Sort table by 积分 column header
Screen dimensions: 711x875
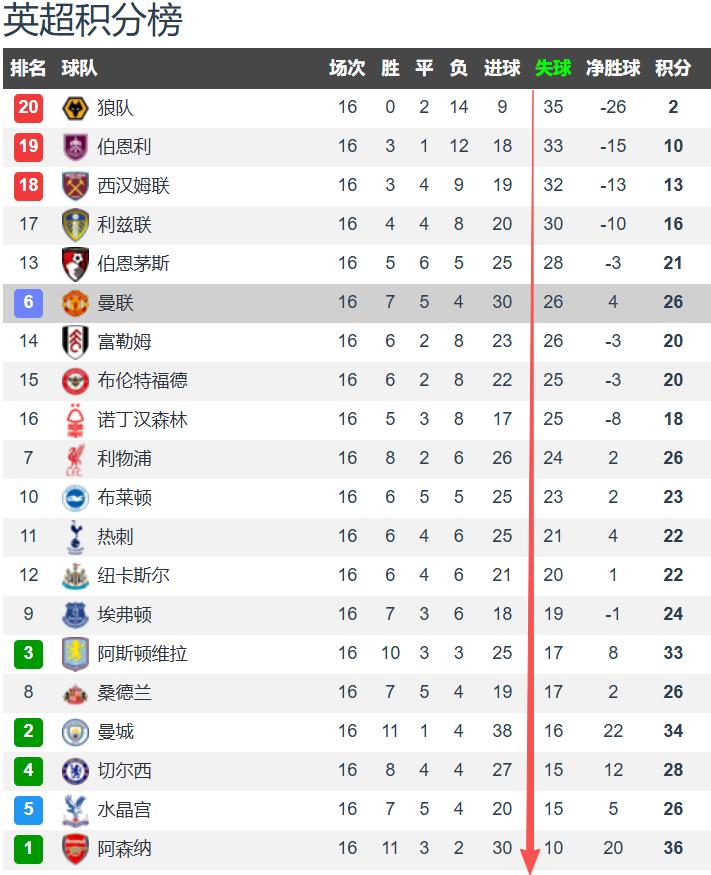673,68
